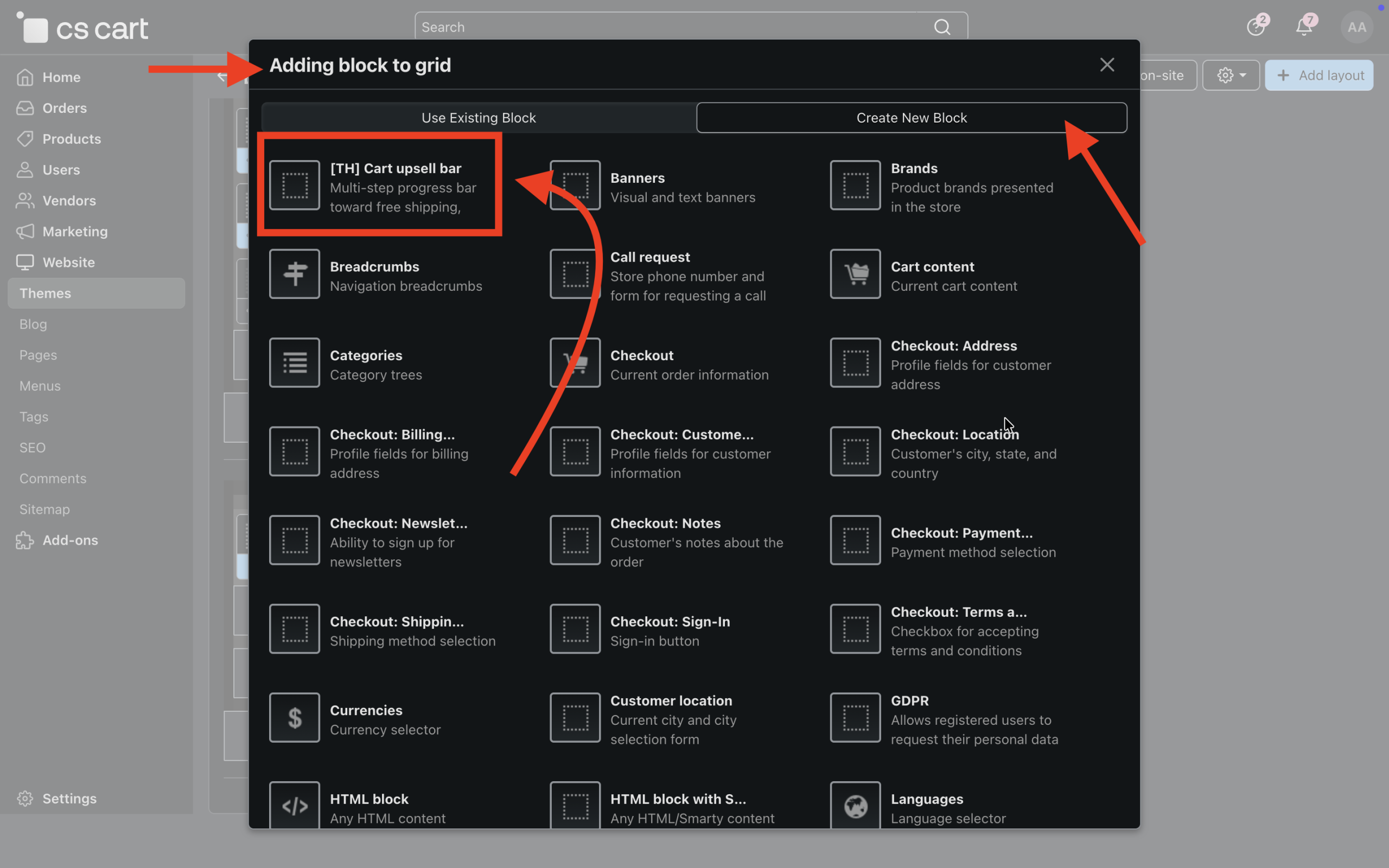Close the Adding block to grid dialog
1389x868 pixels.
click(1107, 65)
